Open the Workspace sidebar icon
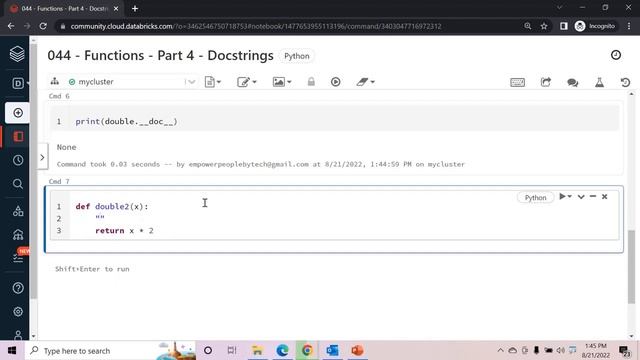This screenshot has width=640, height=360. tap(18, 136)
